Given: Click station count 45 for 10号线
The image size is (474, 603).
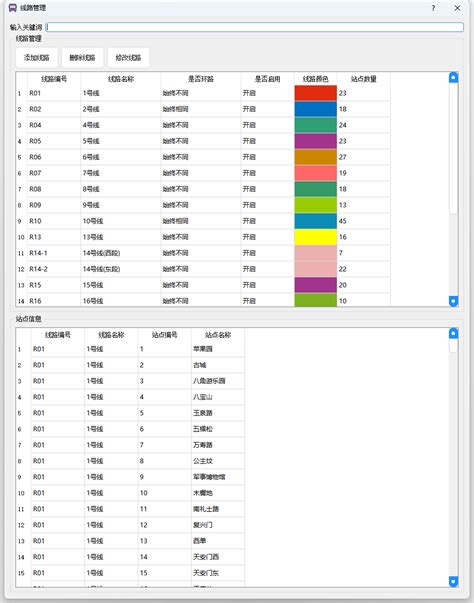Looking at the screenshot, I should 364,221.
